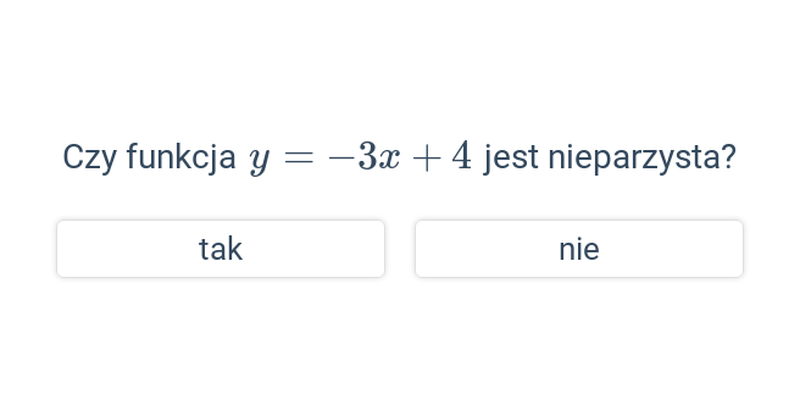Click the number 4 in the equation
The width and height of the screenshot is (800, 400).
pyautogui.click(x=462, y=157)
